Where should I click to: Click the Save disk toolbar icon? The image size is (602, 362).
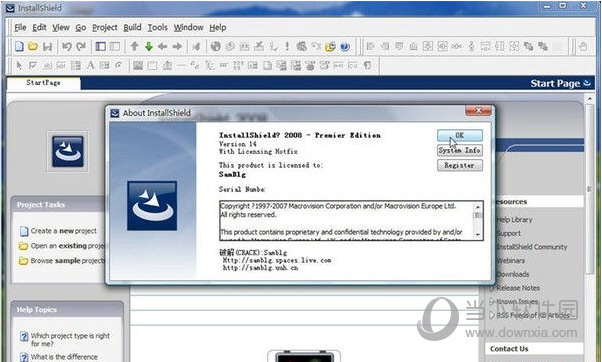(x=47, y=47)
